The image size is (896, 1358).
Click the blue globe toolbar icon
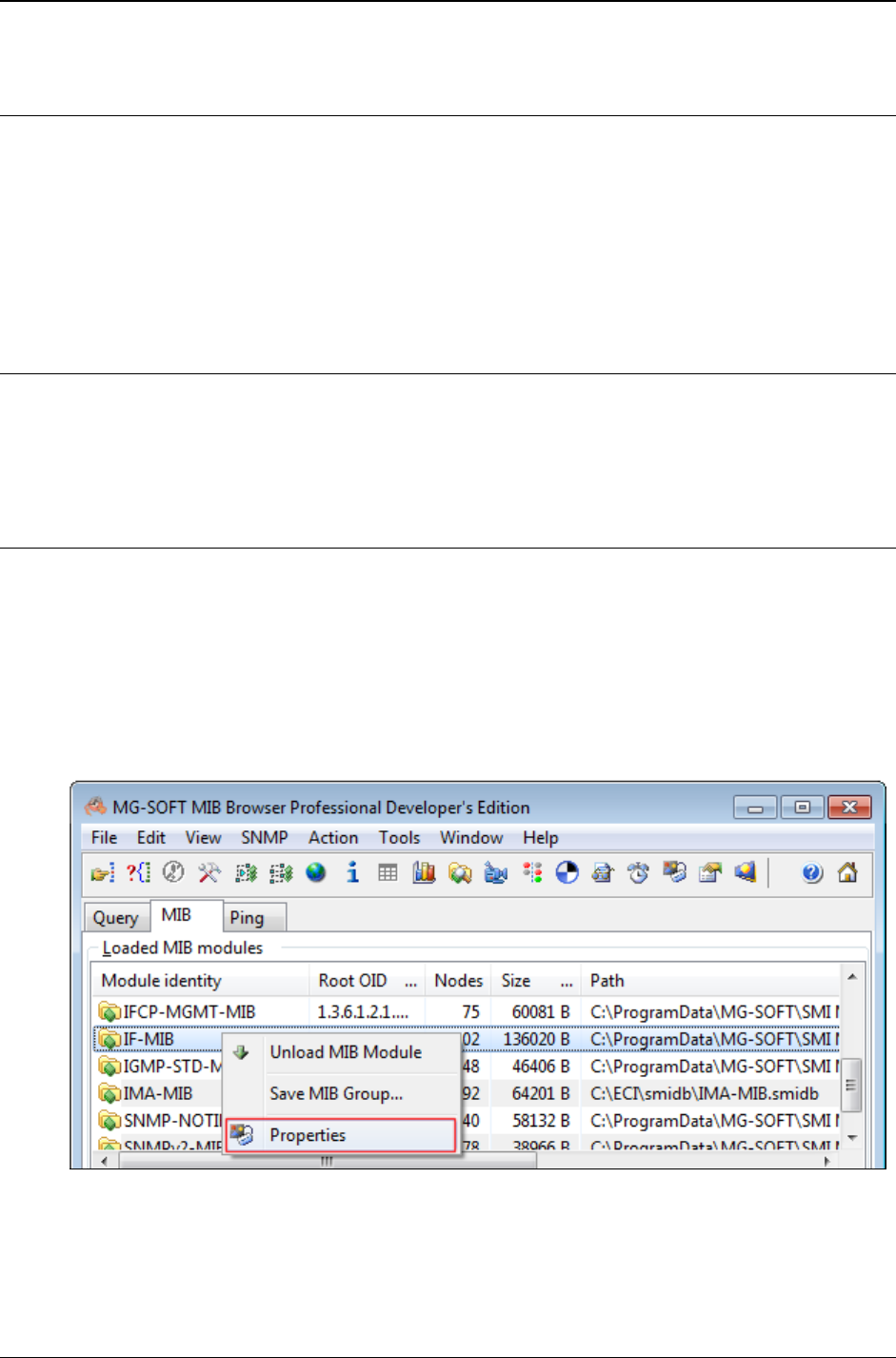[x=316, y=872]
